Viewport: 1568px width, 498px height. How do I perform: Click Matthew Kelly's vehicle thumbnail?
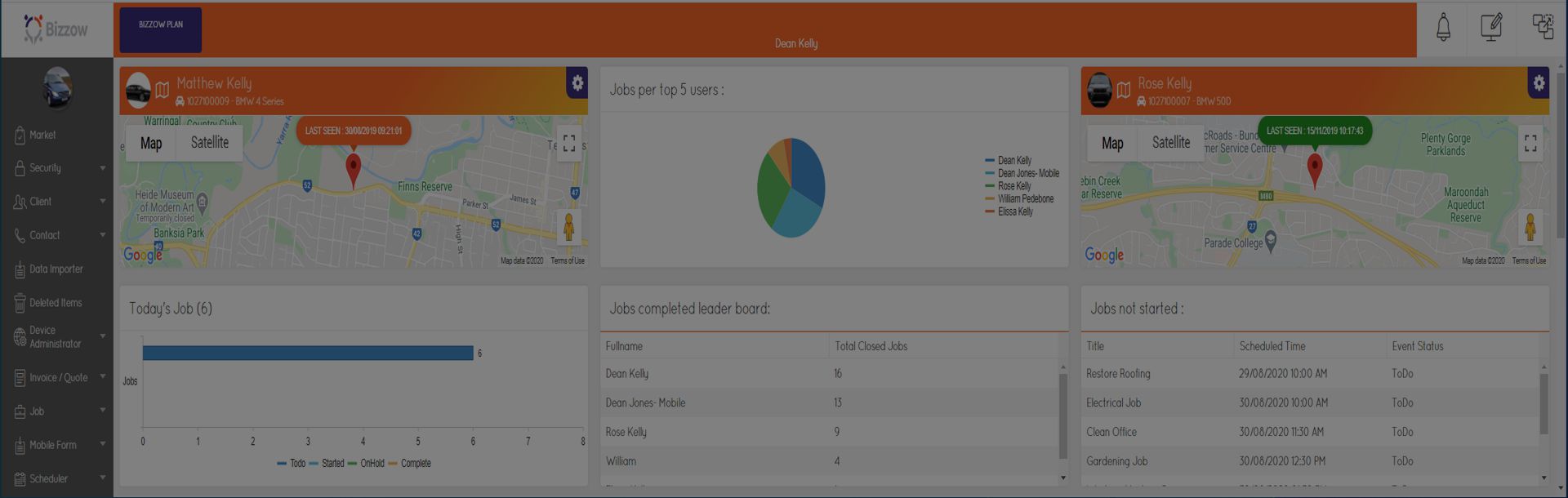coord(137,90)
